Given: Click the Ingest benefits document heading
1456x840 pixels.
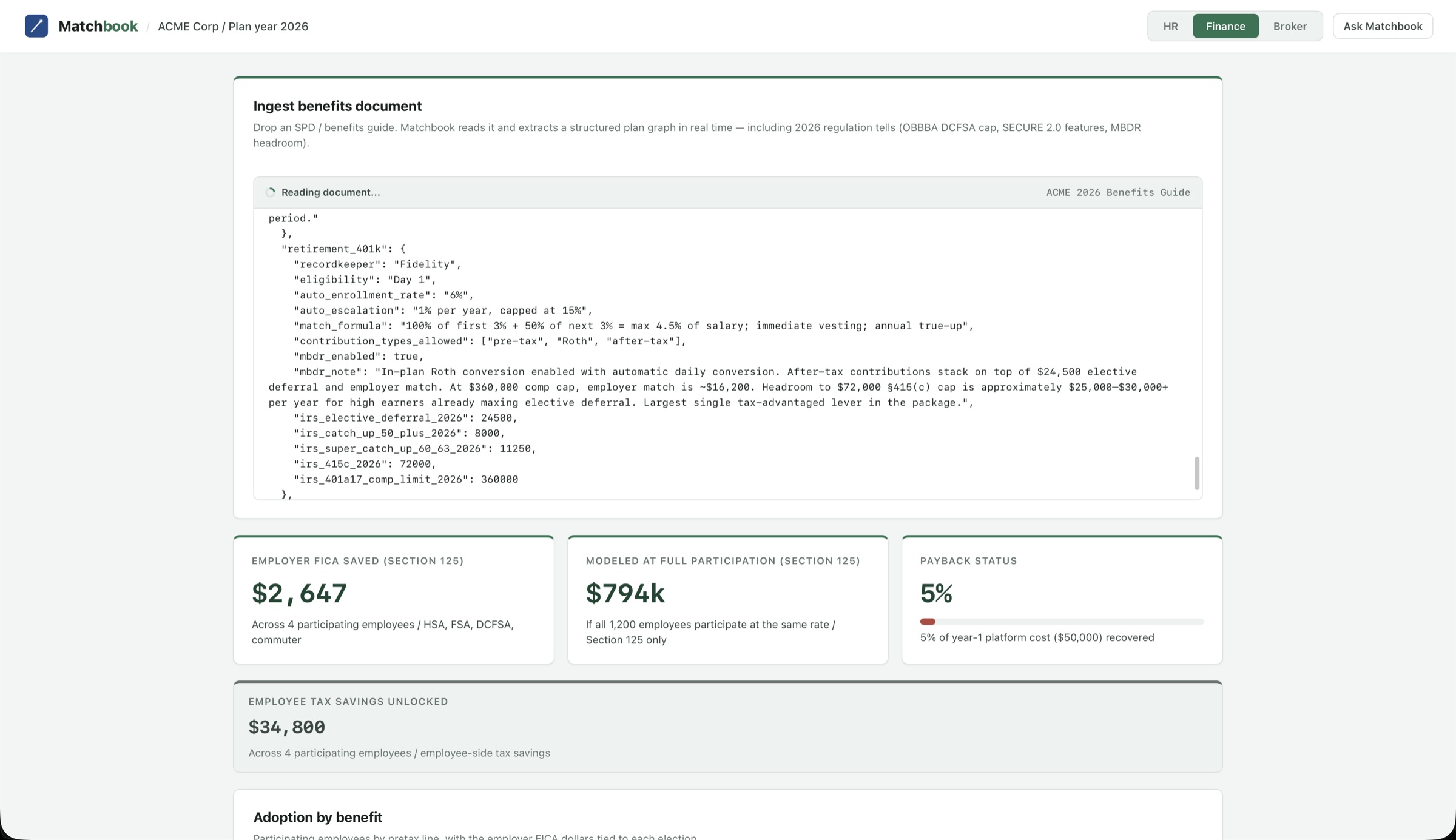Looking at the screenshot, I should point(337,106).
